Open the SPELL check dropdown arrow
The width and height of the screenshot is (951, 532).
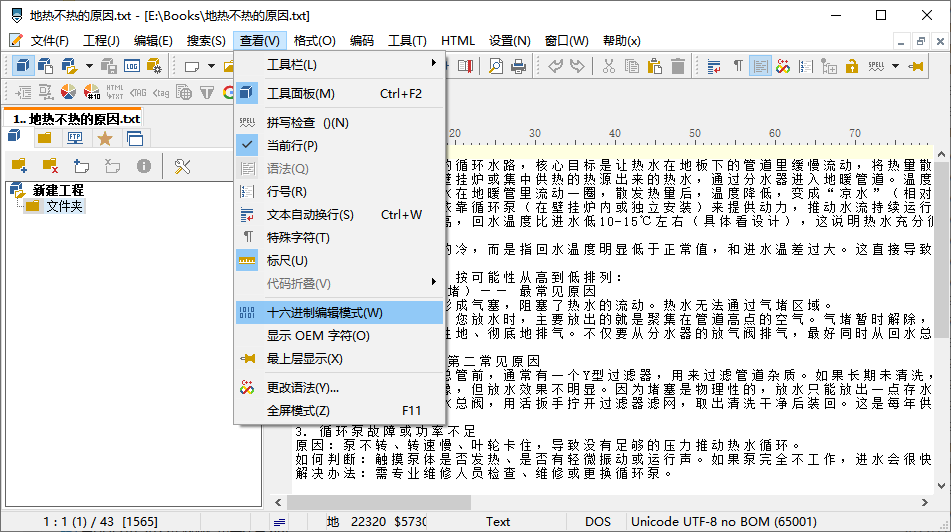click(895, 66)
